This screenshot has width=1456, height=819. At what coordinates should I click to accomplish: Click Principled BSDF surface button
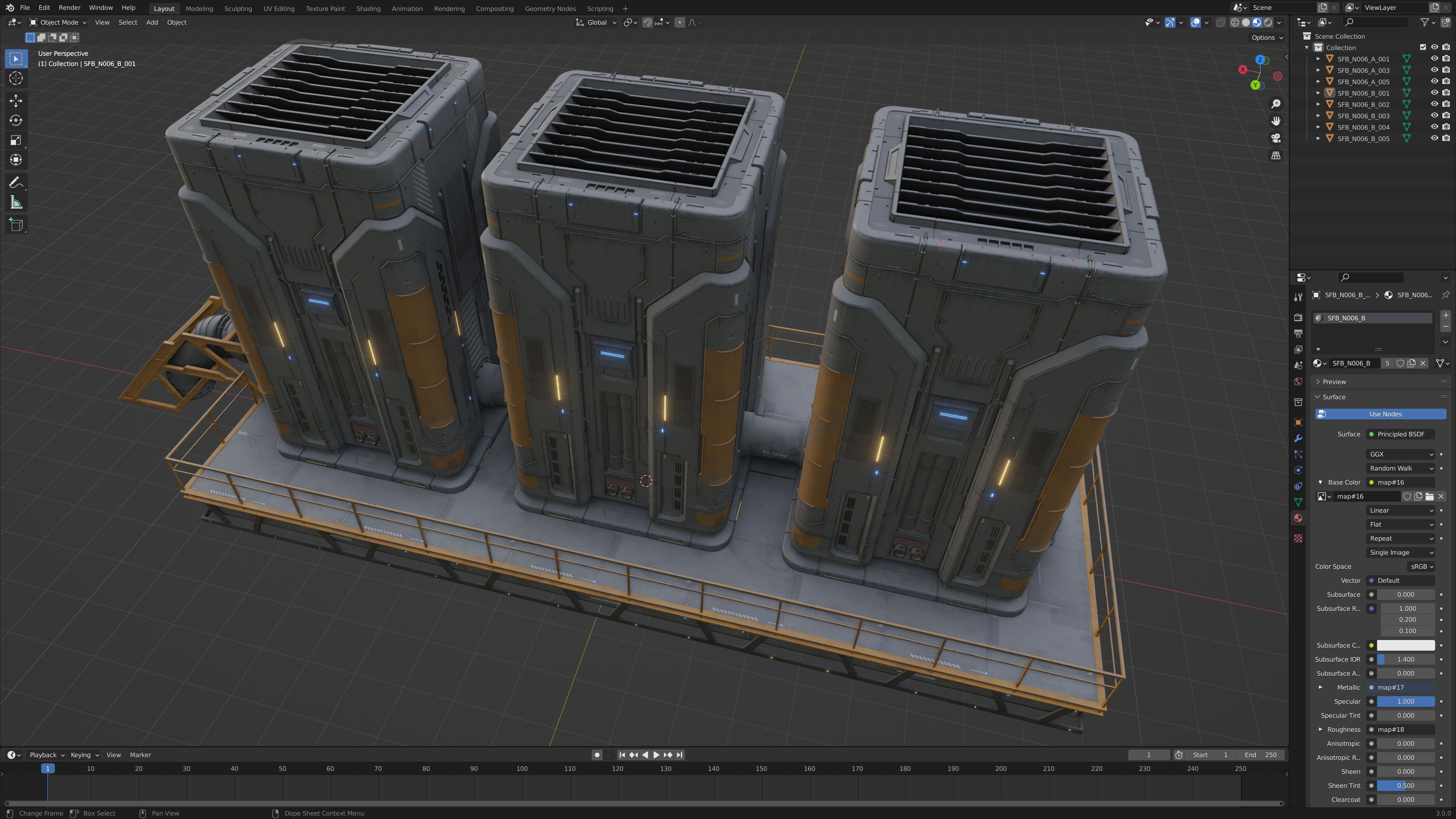point(1401,434)
